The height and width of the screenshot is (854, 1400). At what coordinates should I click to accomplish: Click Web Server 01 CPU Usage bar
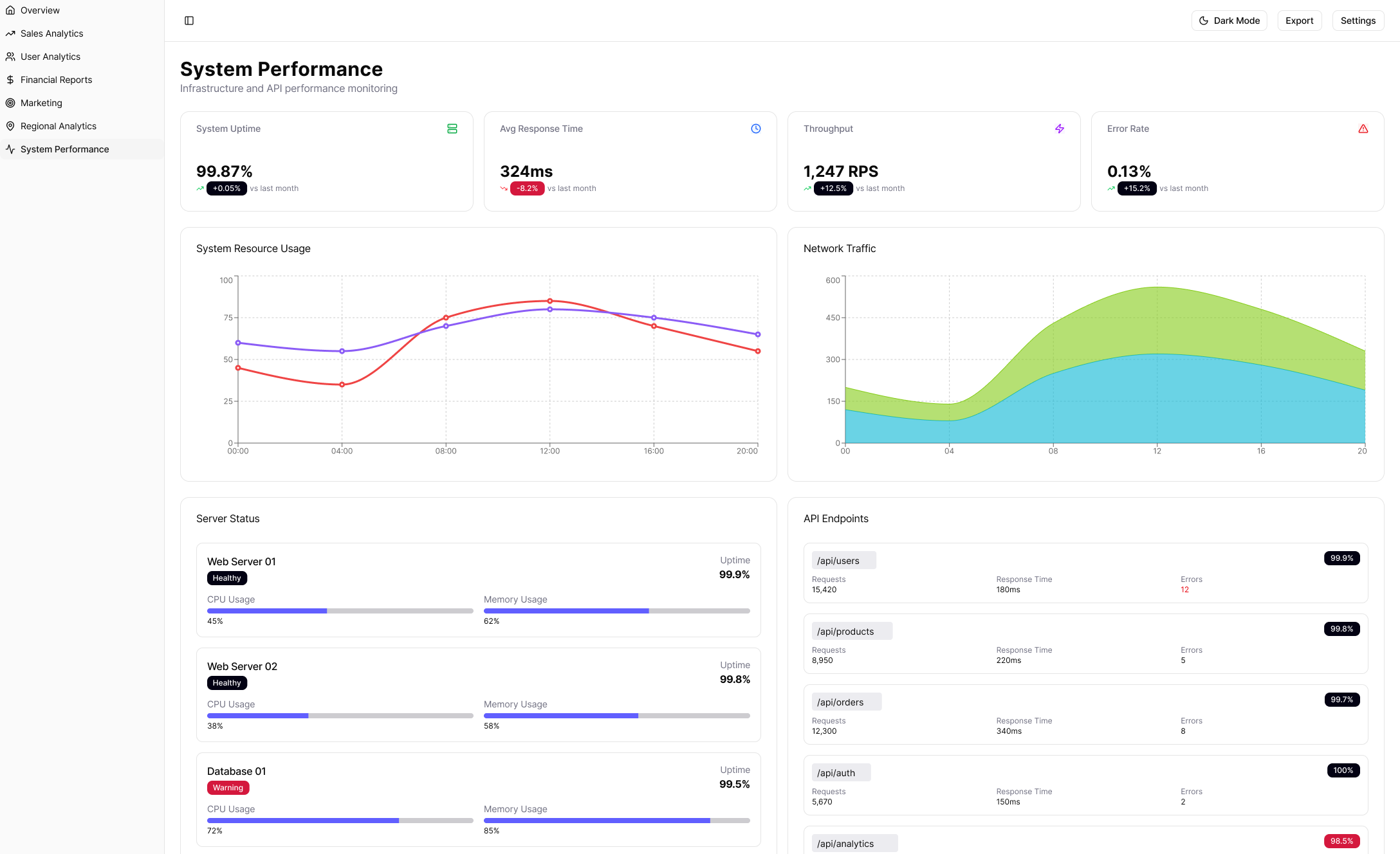pyautogui.click(x=340, y=611)
